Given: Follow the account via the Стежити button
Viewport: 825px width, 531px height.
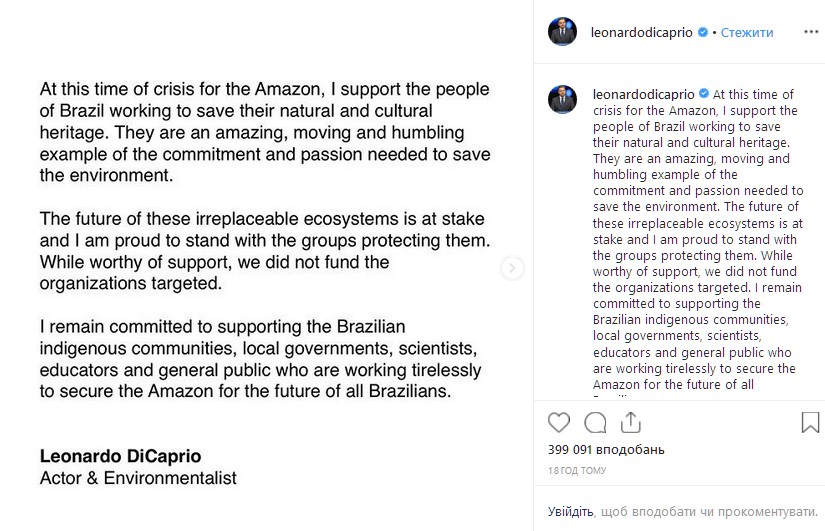Looking at the screenshot, I should tap(745, 32).
